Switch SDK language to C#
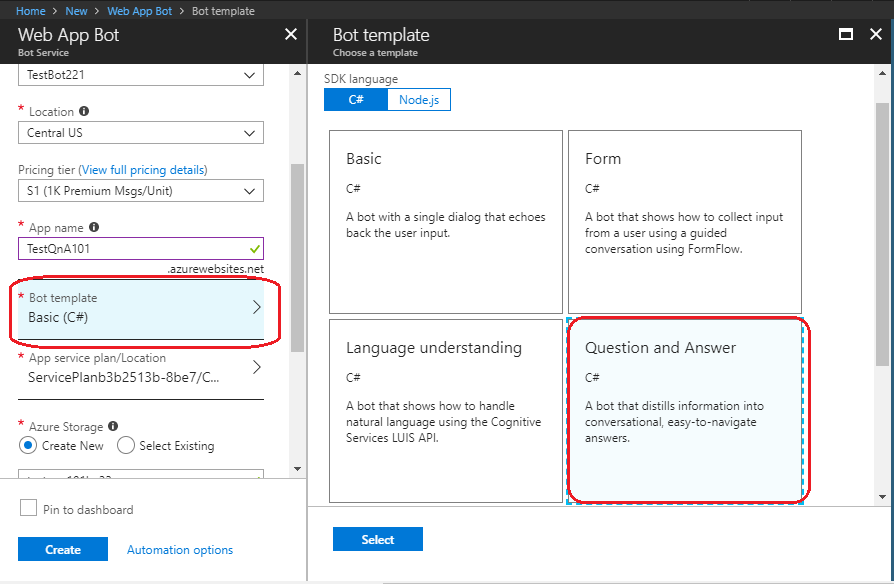The width and height of the screenshot is (894, 584). click(x=356, y=100)
